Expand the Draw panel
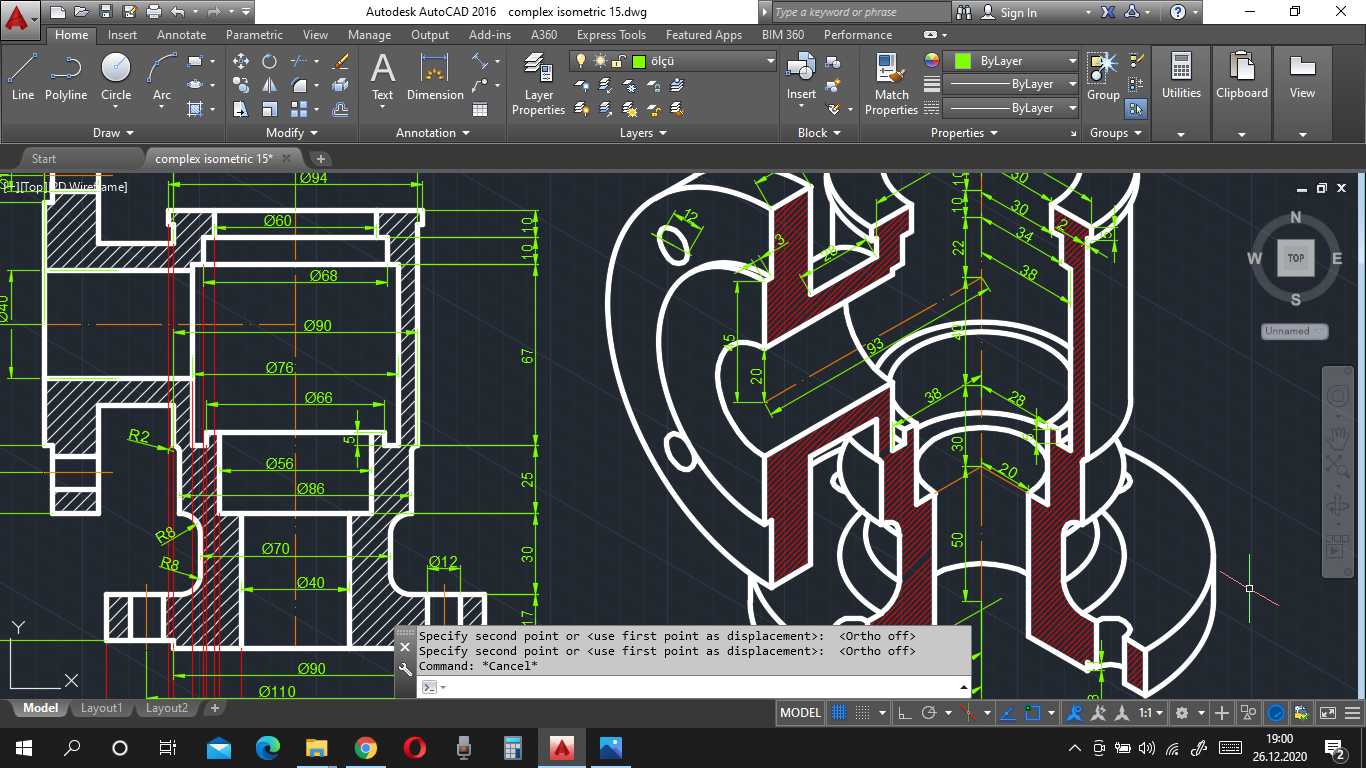 click(x=113, y=132)
